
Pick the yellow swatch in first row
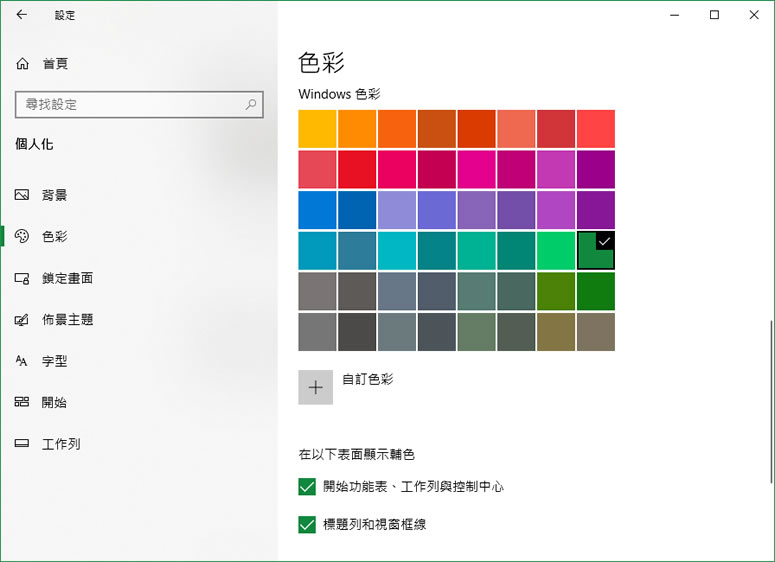point(317,129)
